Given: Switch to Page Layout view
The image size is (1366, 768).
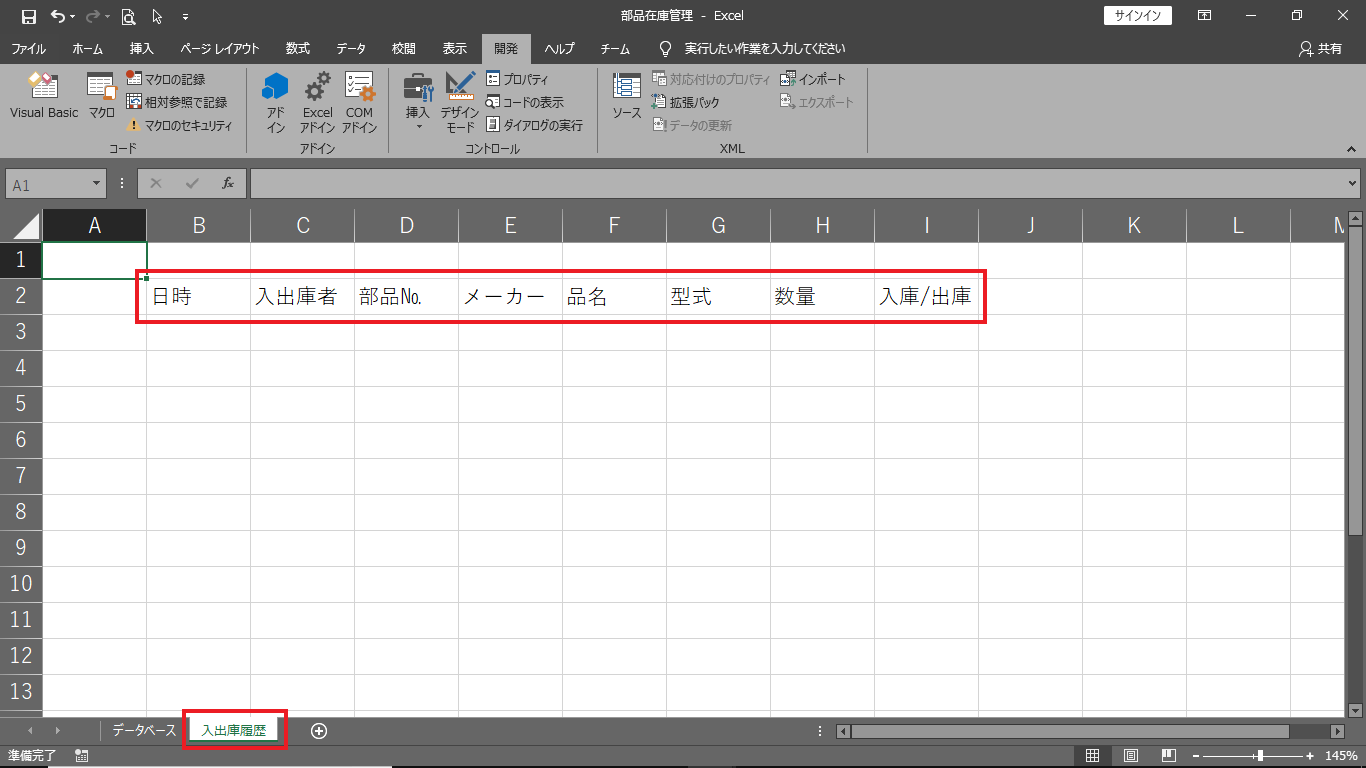Looking at the screenshot, I should (x=1131, y=756).
